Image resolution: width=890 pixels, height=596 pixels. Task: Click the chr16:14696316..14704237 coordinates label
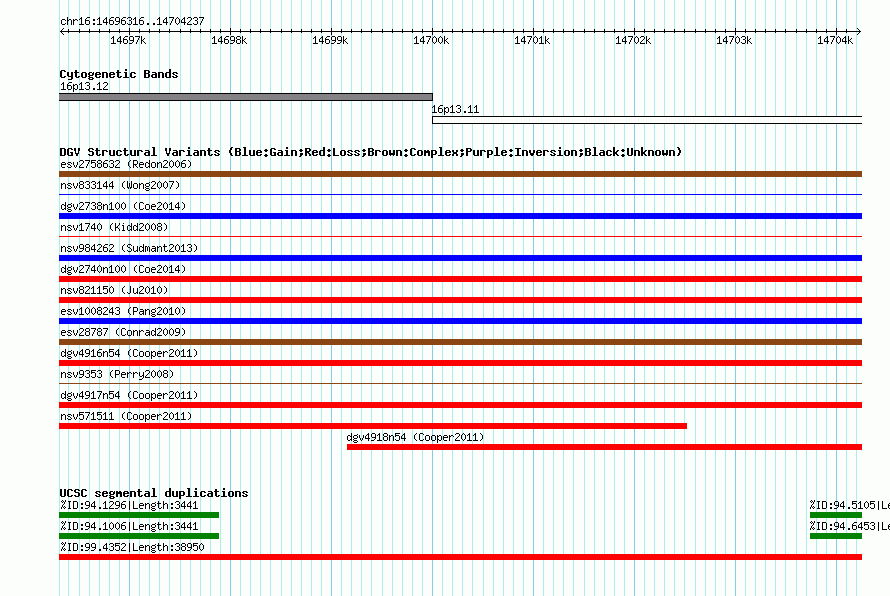click(x=132, y=21)
